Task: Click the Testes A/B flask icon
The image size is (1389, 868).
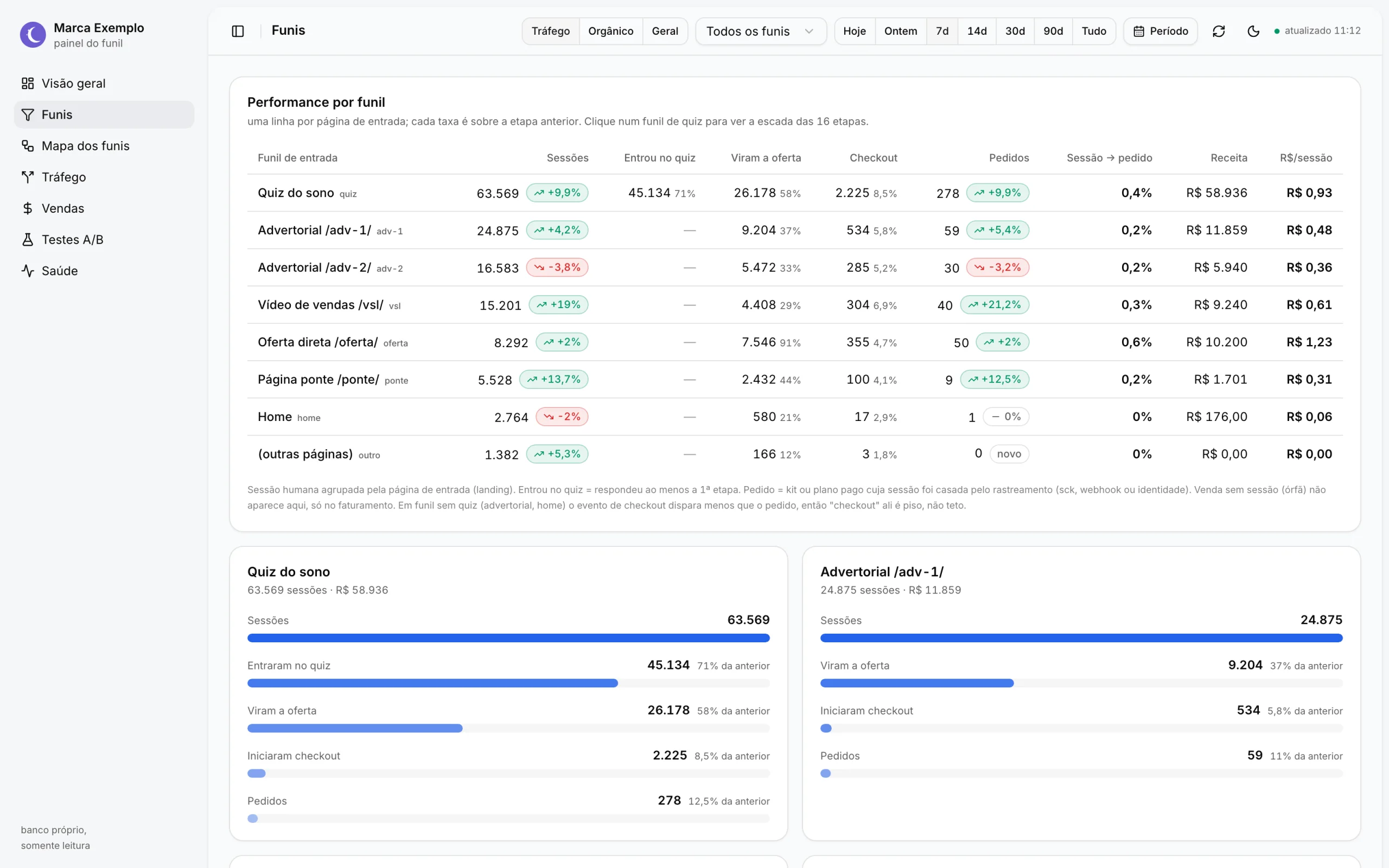Action: 28,239
